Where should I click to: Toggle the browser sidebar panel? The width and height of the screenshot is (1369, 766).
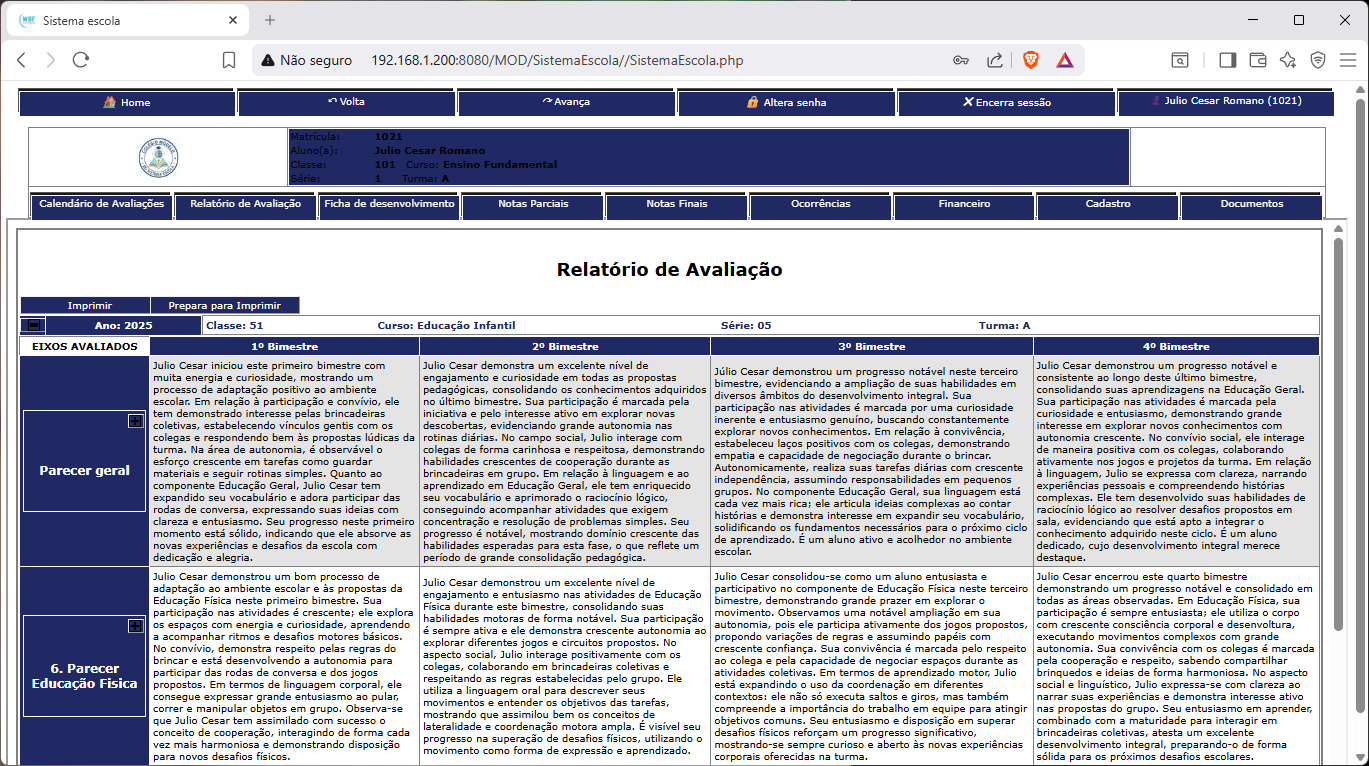[1227, 60]
